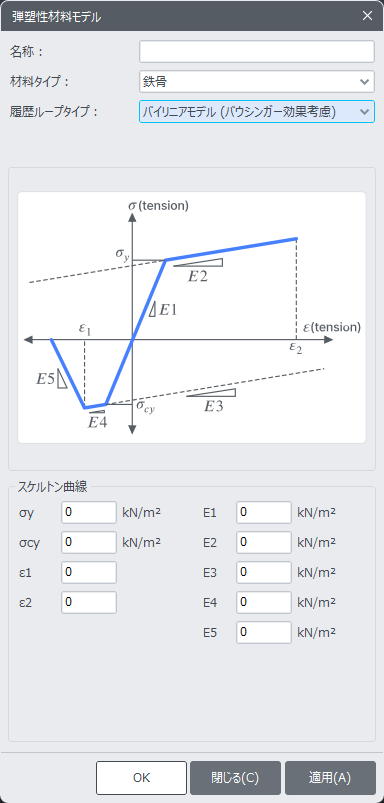384x803 pixels.
Task: Focus the E3 modulus field
Action: pyautogui.click(x=264, y=573)
